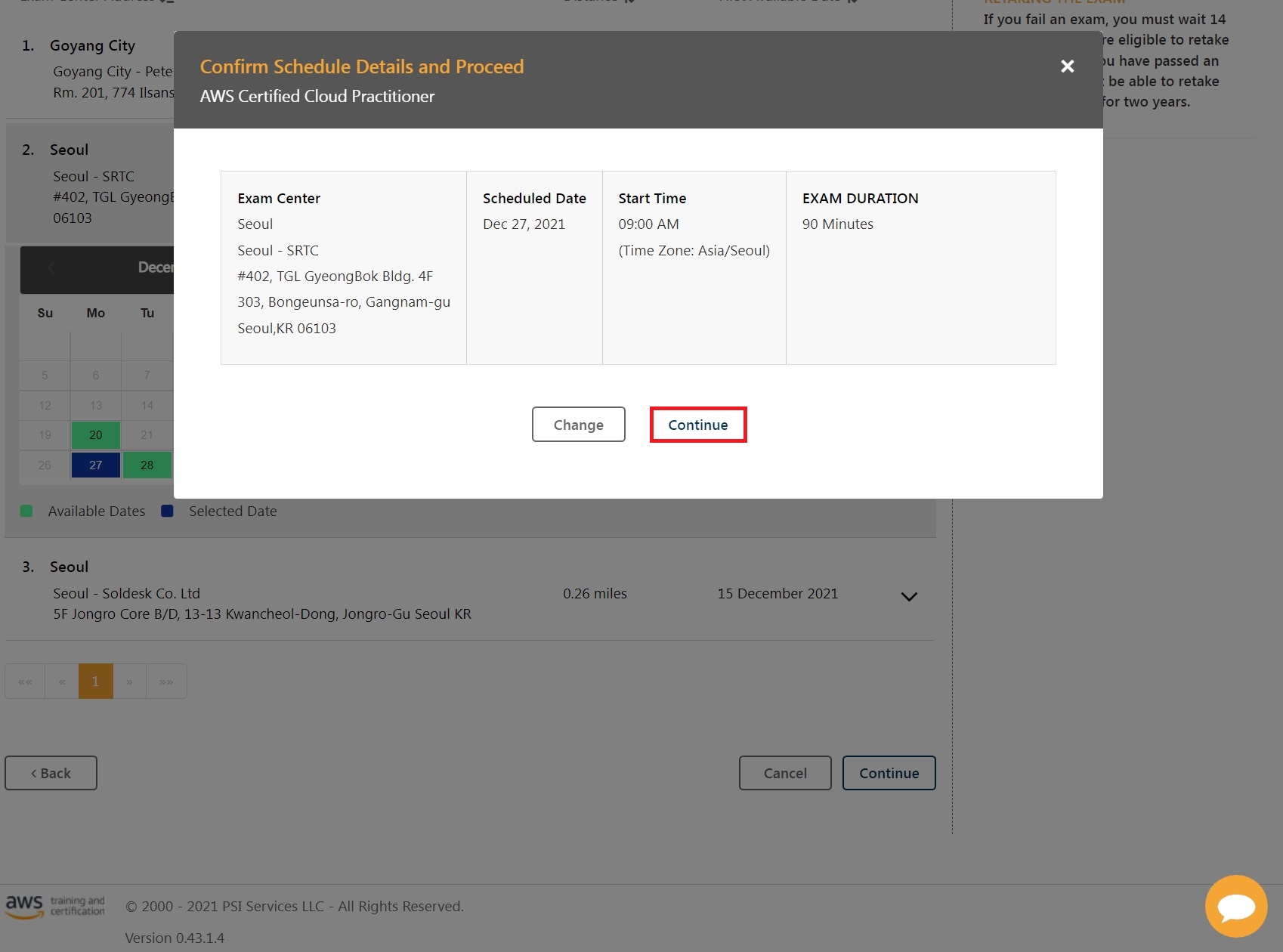1283x952 pixels.
Task: Click the PSI Services copyright notice
Action: (x=295, y=906)
